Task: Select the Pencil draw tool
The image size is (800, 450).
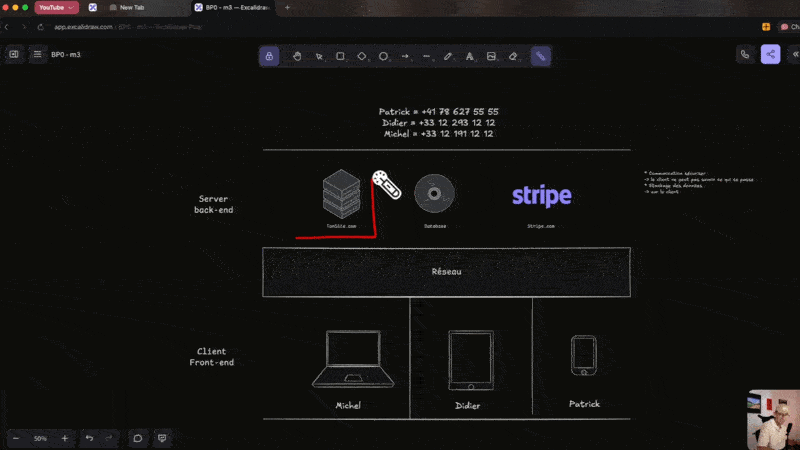Action: (x=448, y=56)
